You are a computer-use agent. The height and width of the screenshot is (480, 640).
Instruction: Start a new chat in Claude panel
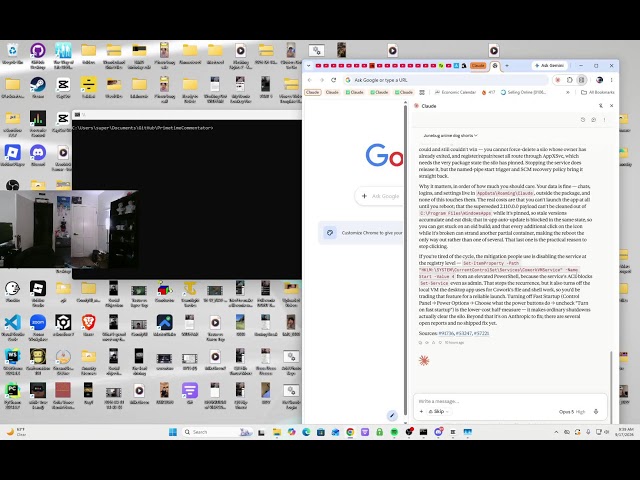click(x=593, y=120)
